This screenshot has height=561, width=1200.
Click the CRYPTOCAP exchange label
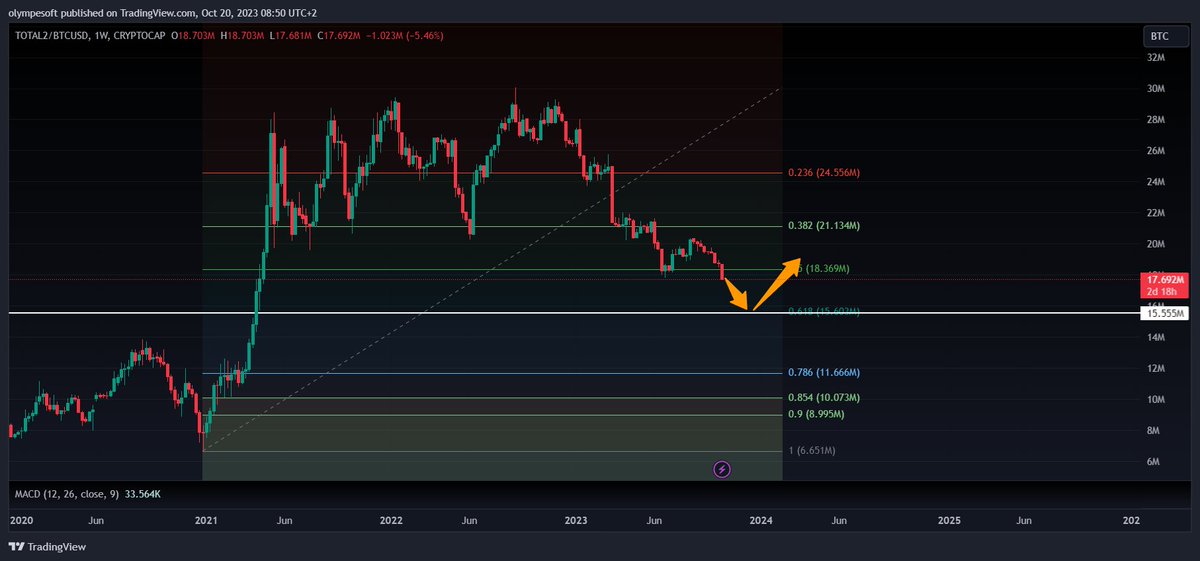[x=141, y=36]
